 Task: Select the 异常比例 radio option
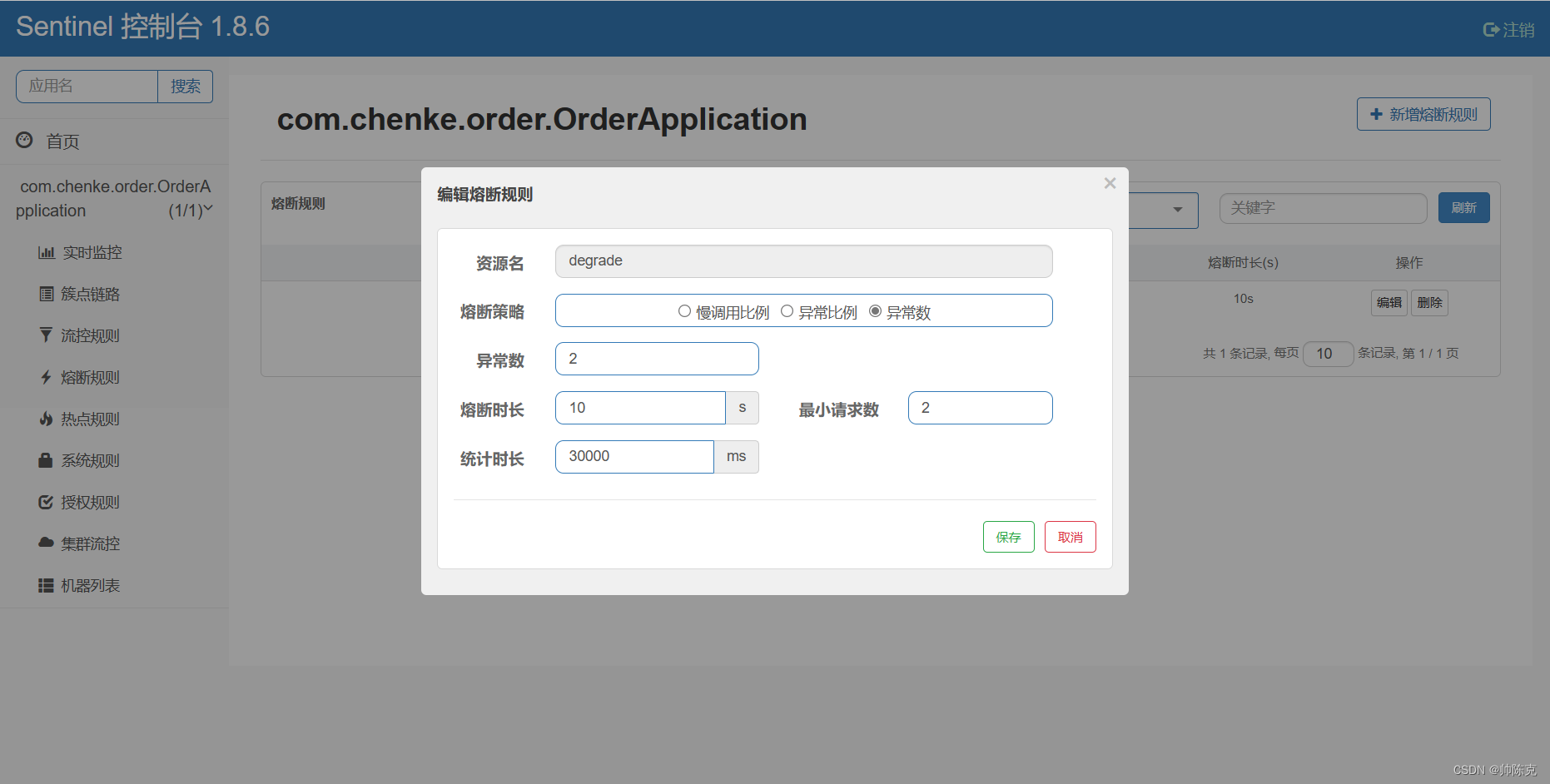click(x=787, y=311)
